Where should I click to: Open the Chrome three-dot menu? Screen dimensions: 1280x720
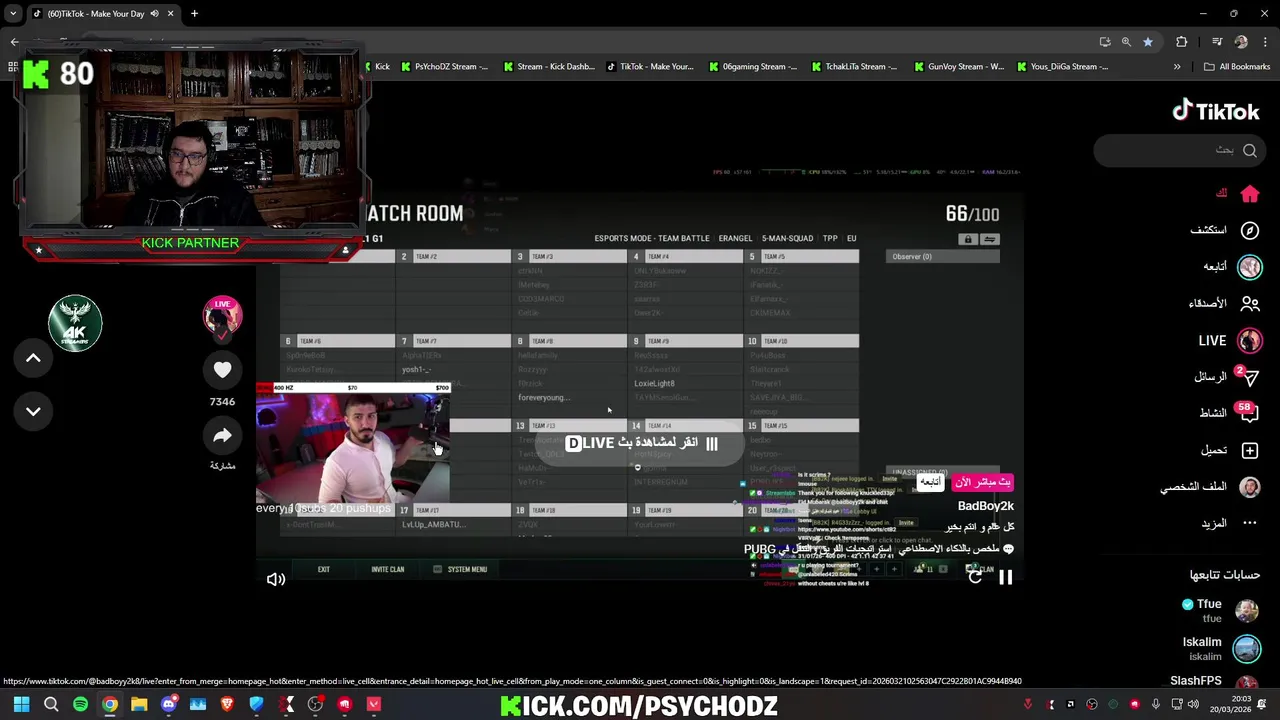pyautogui.click(x=1265, y=42)
